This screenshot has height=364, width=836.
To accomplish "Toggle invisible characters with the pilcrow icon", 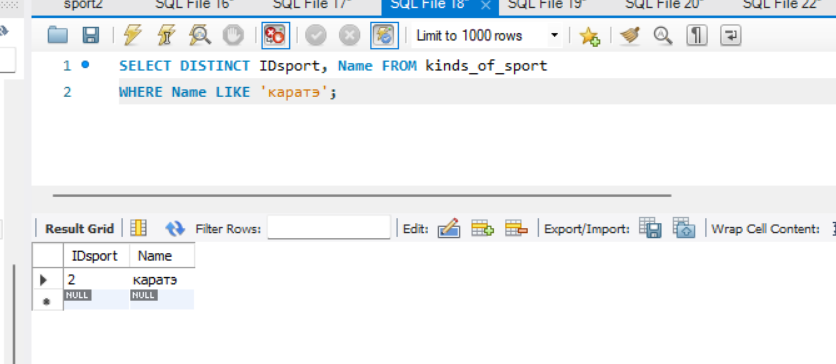I will (x=697, y=36).
